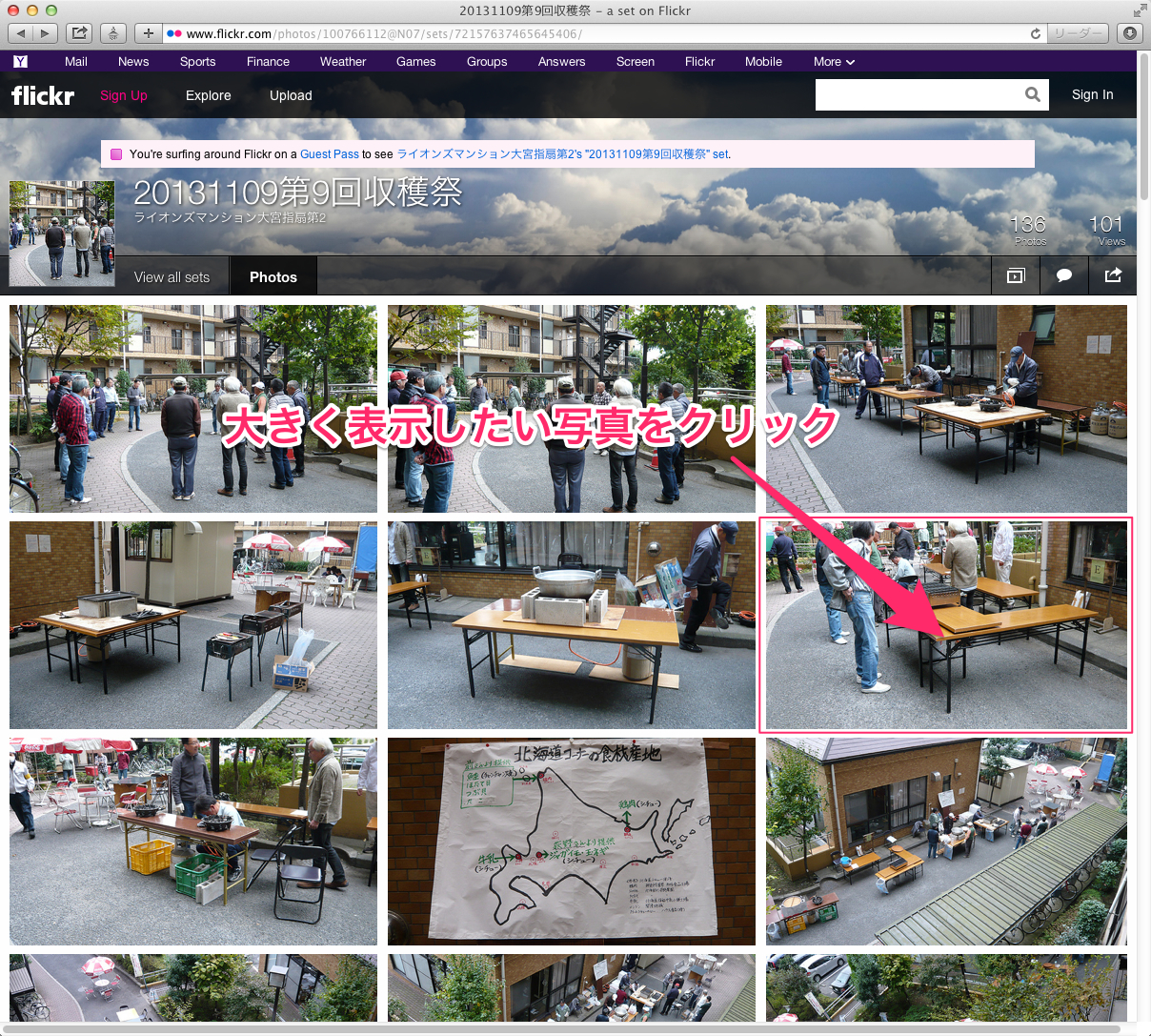Click the Sign Up link
The image size is (1151, 1036).
click(x=124, y=95)
